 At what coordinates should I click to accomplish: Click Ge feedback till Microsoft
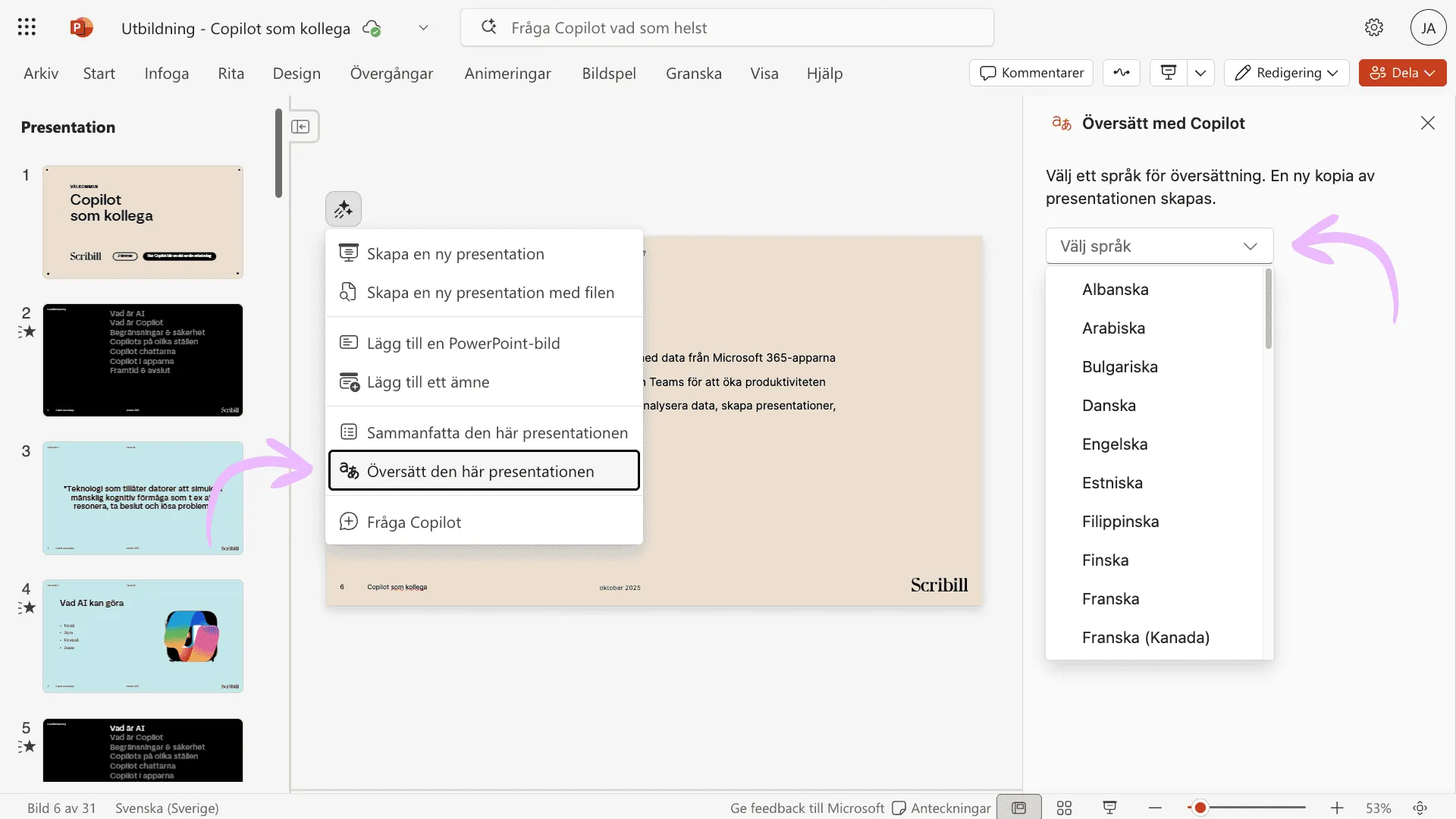(807, 808)
